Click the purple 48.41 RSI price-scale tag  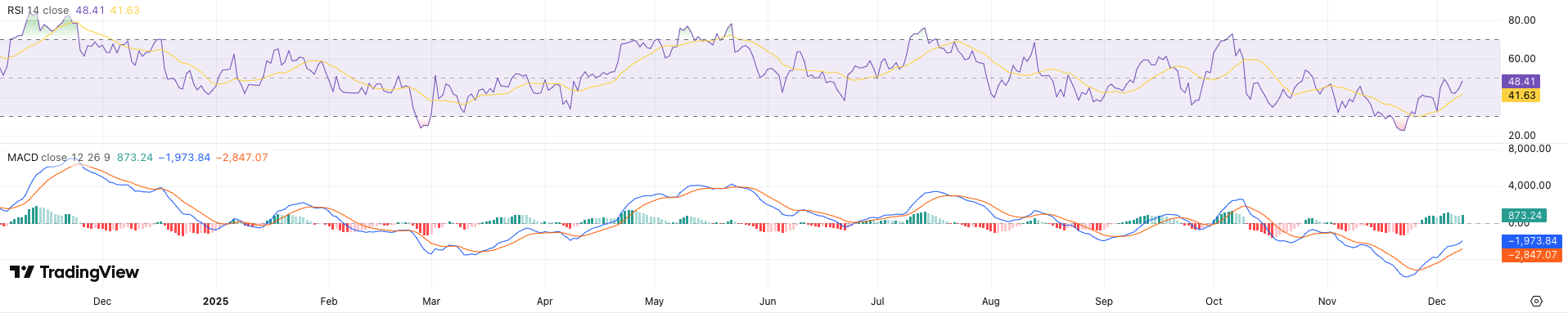[1521, 82]
